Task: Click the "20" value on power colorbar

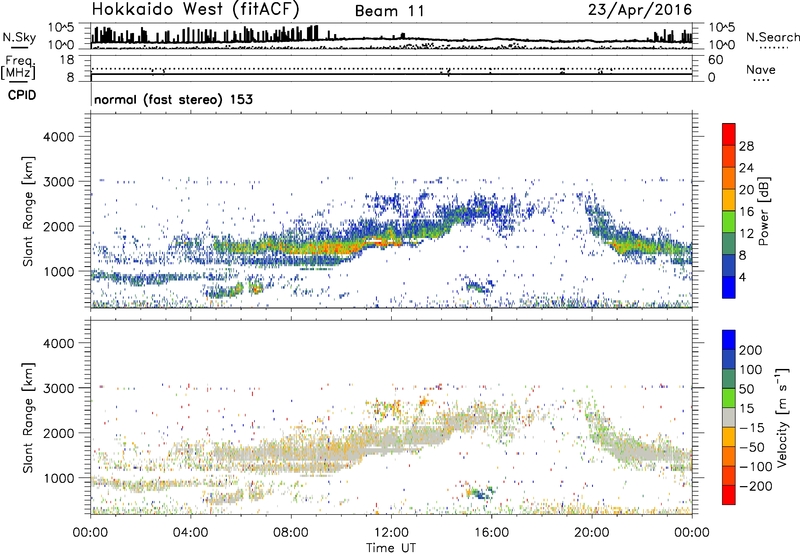Action: [746, 190]
